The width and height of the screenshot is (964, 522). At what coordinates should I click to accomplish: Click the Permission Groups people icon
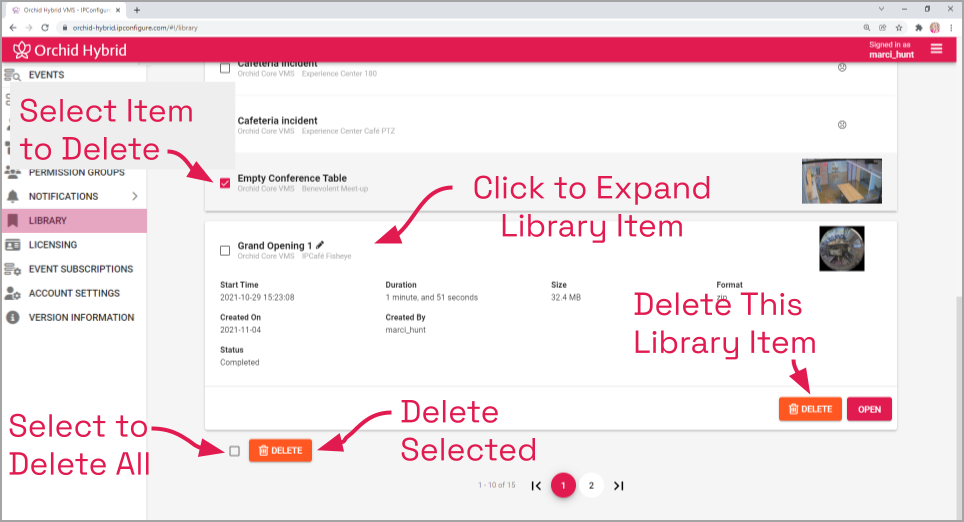click(12, 173)
